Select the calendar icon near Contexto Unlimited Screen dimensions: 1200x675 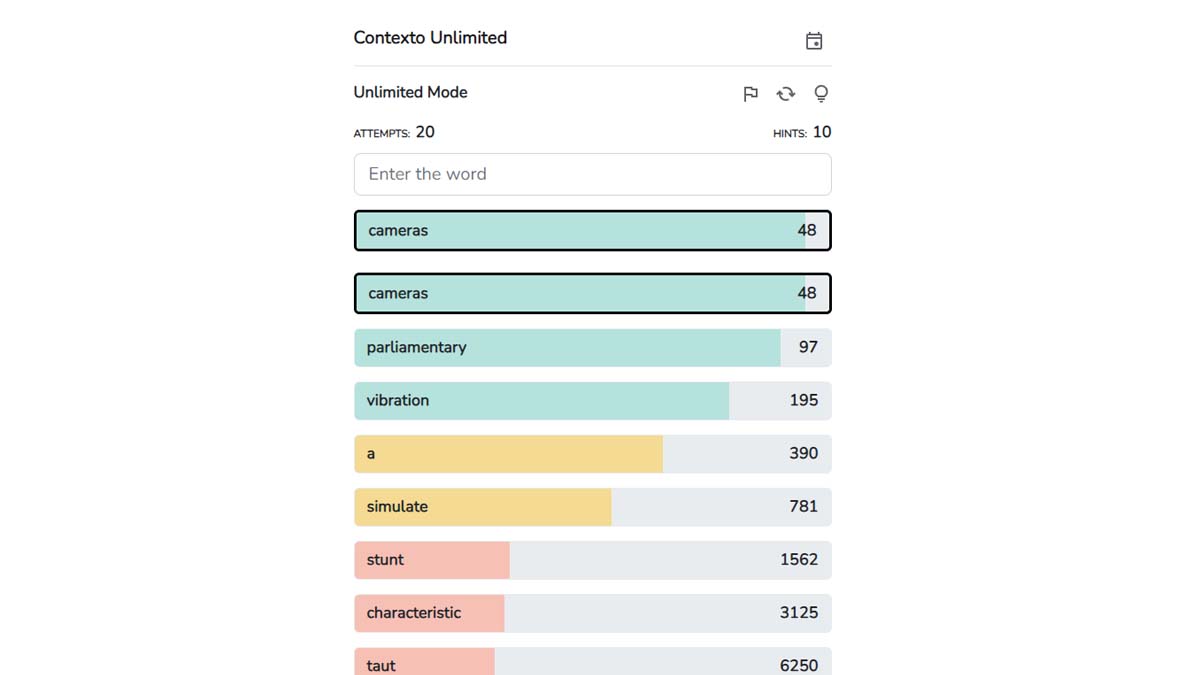point(814,40)
